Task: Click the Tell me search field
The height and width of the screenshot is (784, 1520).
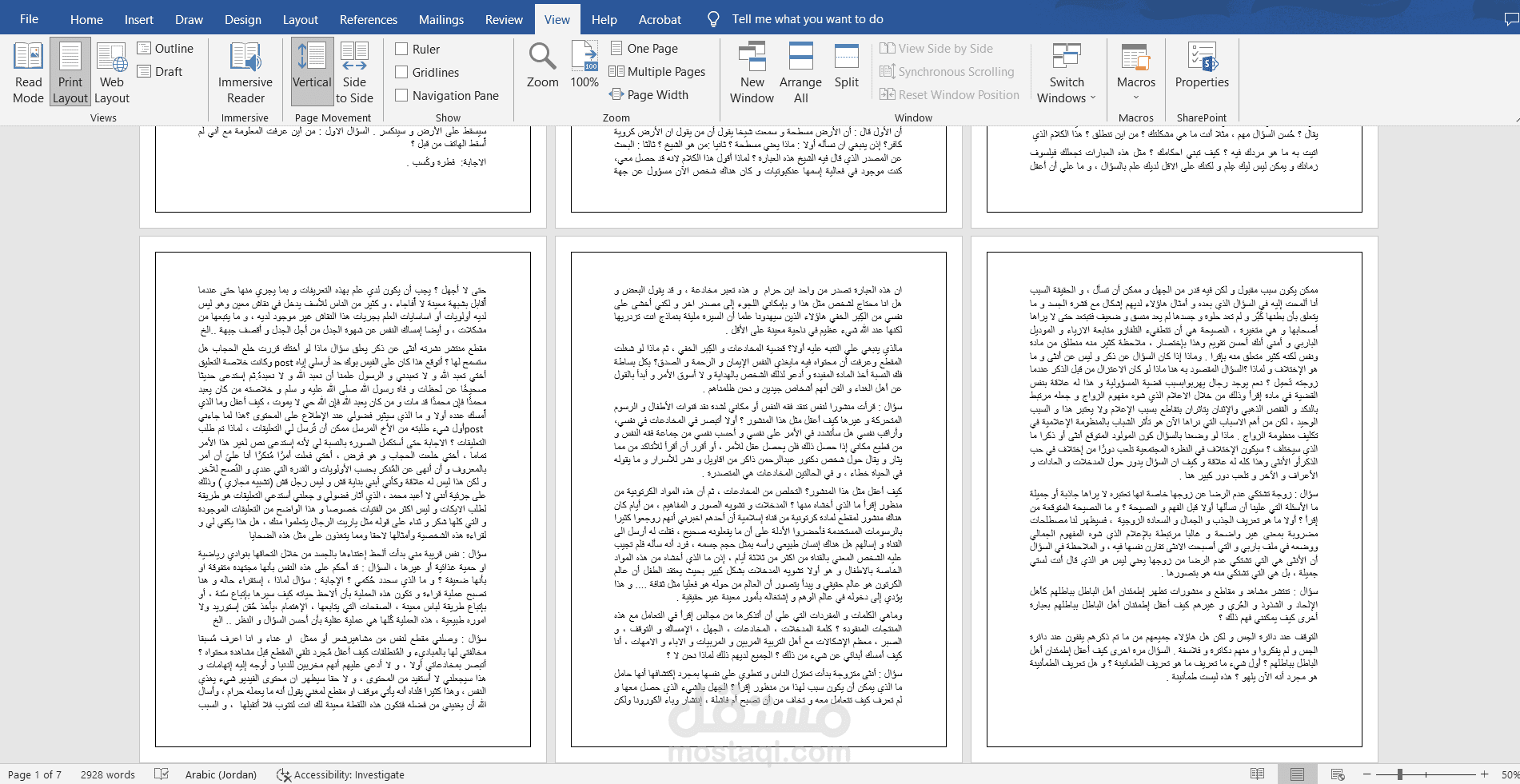Action: click(x=808, y=19)
